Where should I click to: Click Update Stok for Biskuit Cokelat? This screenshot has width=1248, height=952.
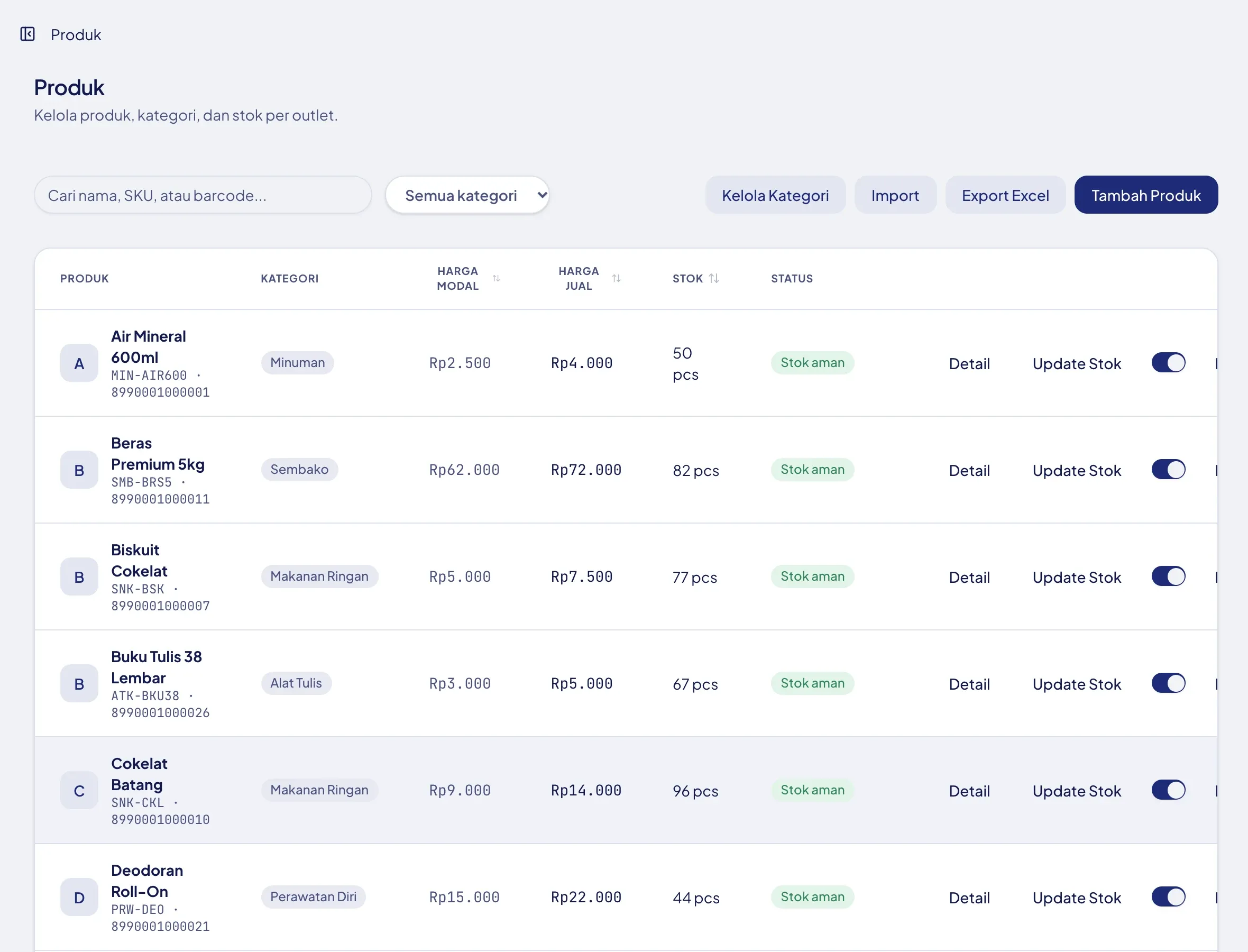1076,577
